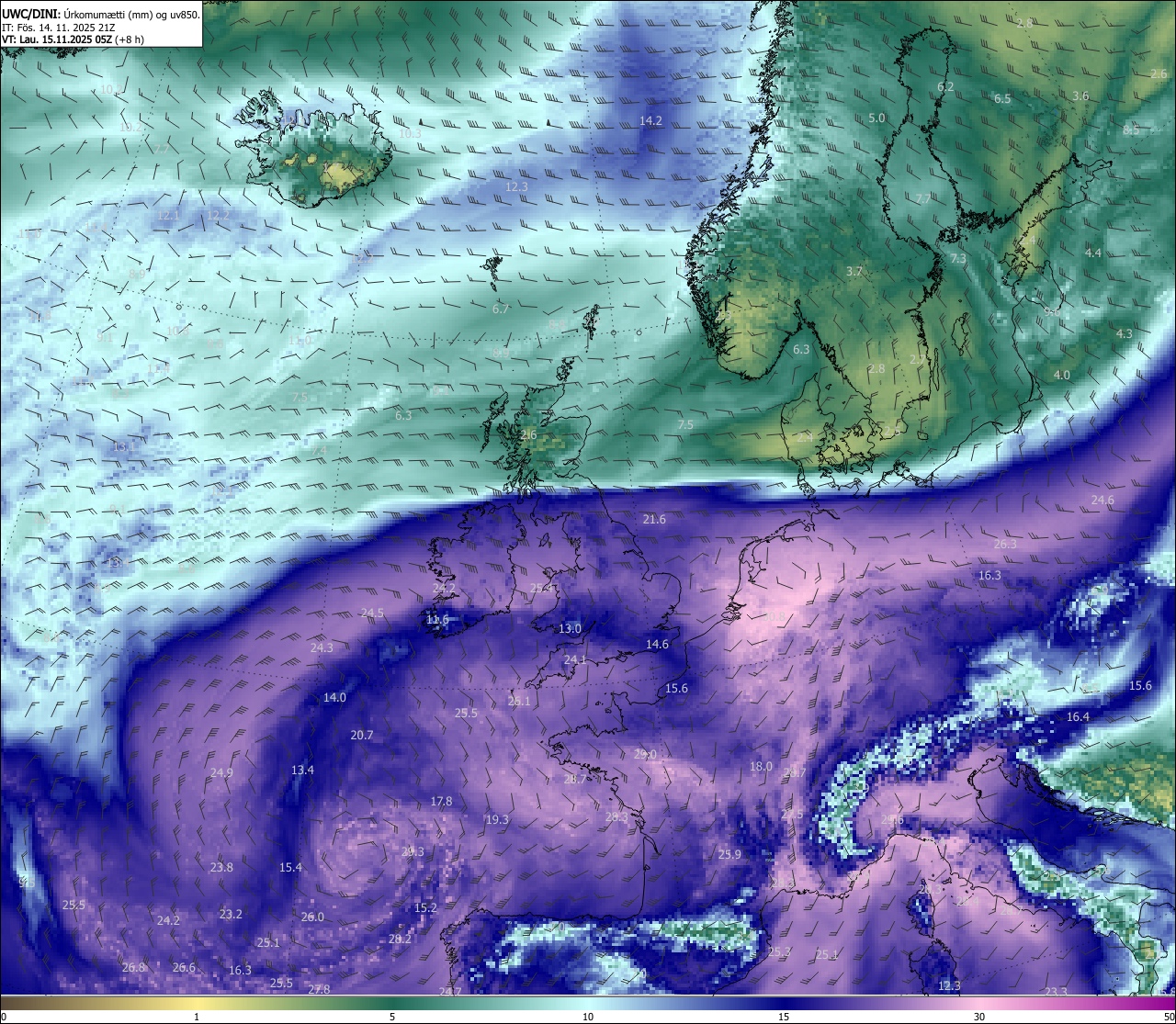Click the initial time line 'IT: Fös. 14. 11. 2025 21Z'
The width and height of the screenshot is (1176, 1024).
[58, 28]
